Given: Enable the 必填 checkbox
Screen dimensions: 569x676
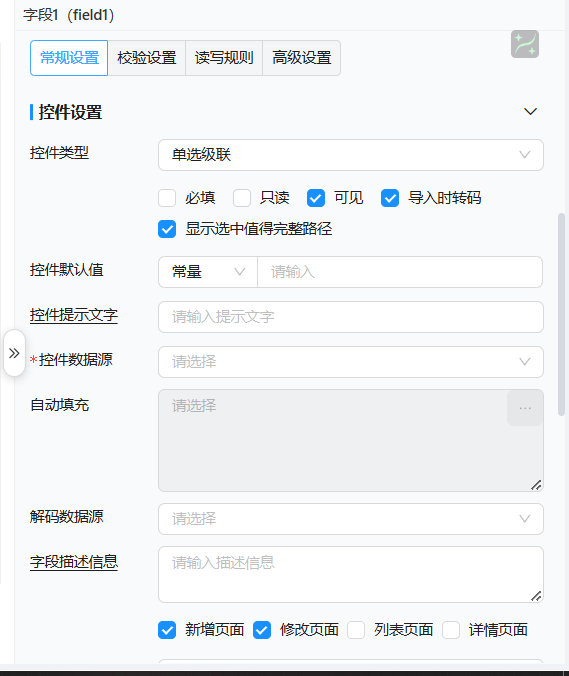Looking at the screenshot, I should (167, 198).
